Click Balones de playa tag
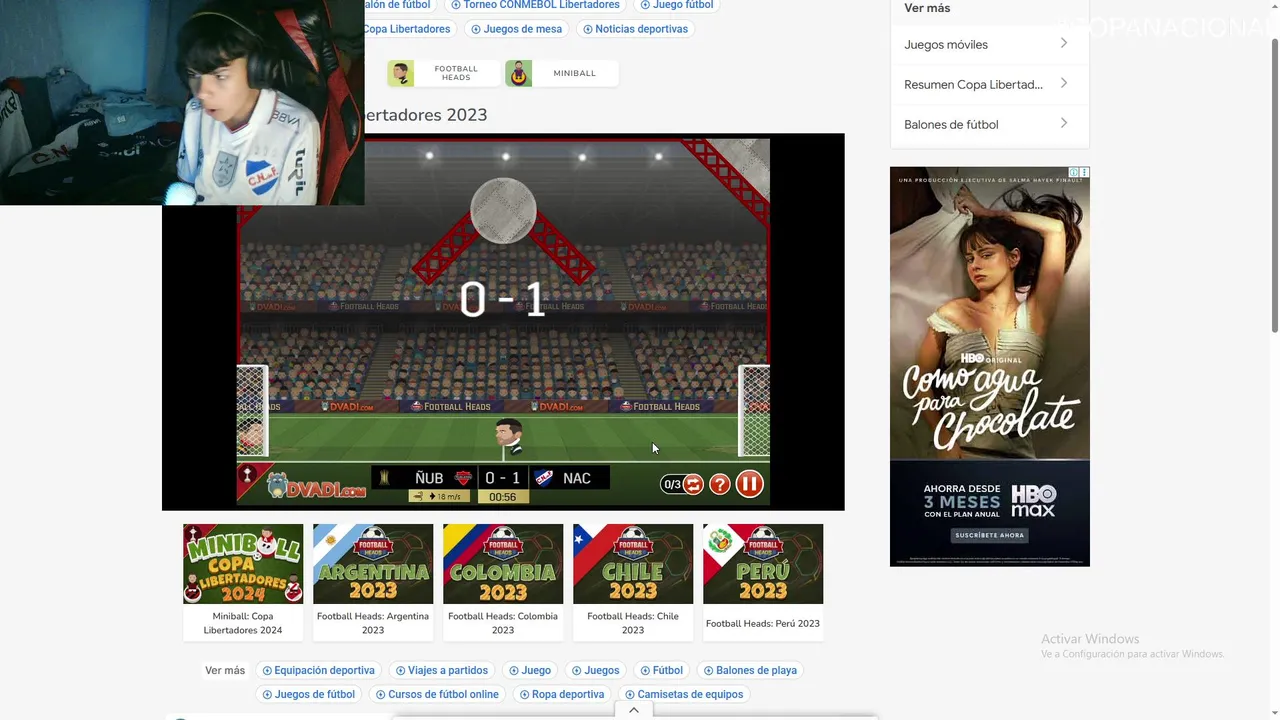Screen dimensions: 1280x720 pyautogui.click(x=751, y=670)
